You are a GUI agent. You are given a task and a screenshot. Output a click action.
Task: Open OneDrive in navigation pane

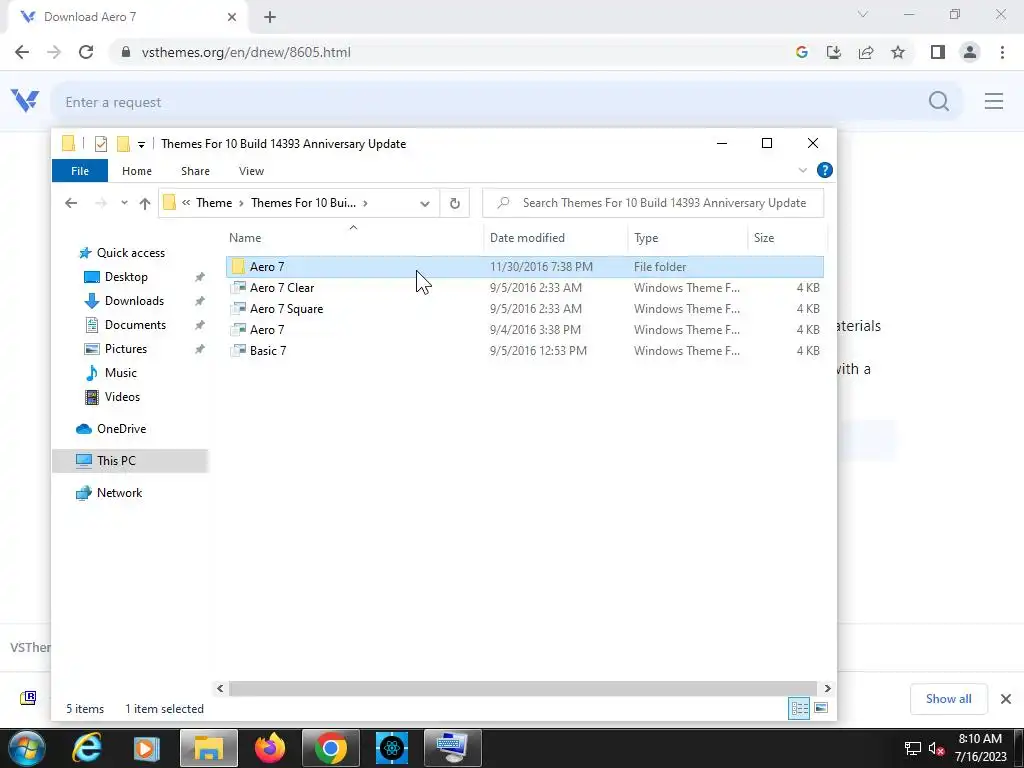(121, 429)
